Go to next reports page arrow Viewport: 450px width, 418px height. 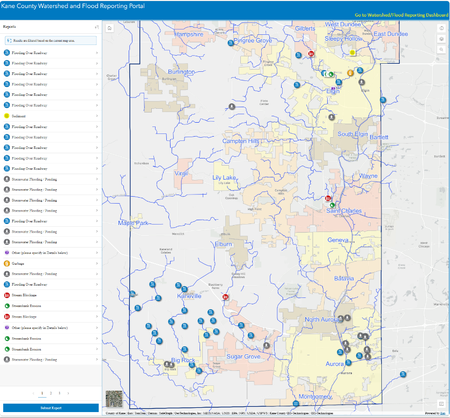click(x=68, y=393)
